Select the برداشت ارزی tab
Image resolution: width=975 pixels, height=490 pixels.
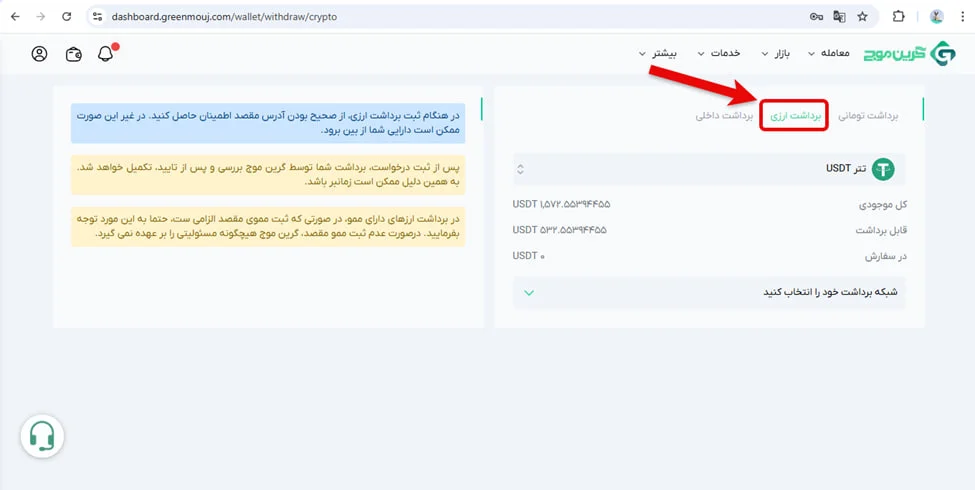795,116
